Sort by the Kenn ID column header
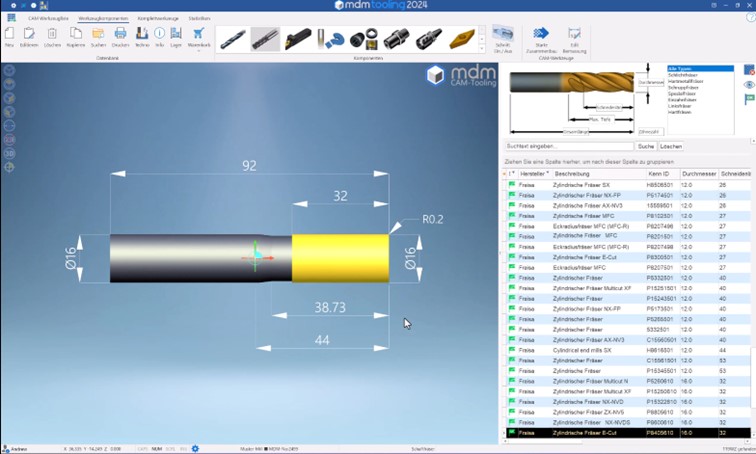Screen dimensions: 756x454 coord(659,174)
